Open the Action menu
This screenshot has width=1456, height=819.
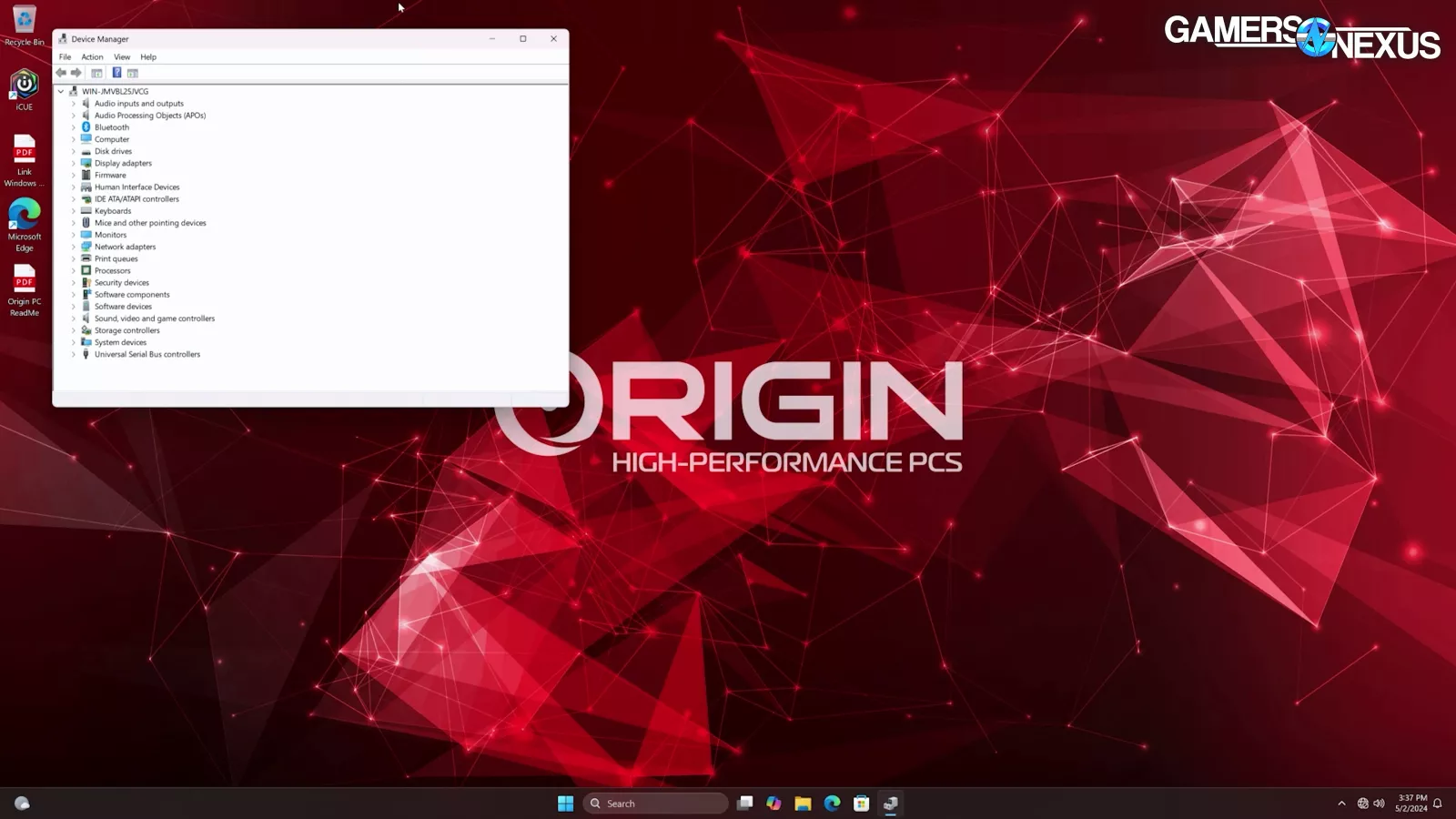pyautogui.click(x=92, y=56)
